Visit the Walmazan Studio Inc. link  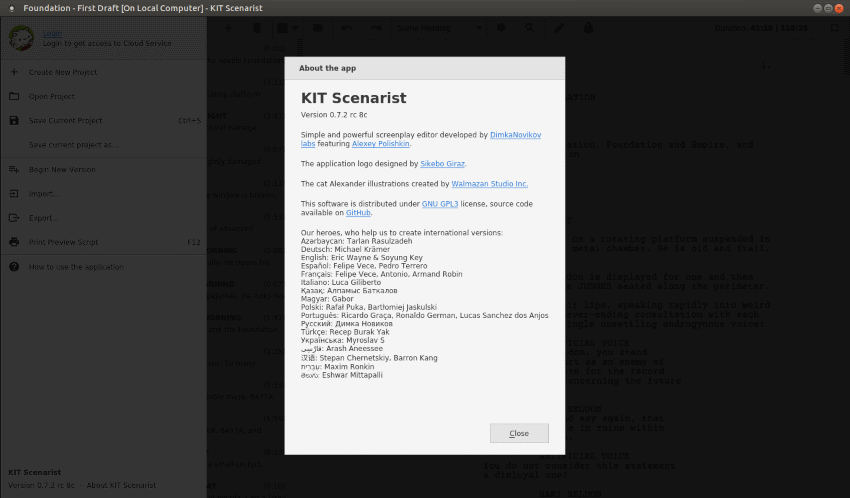(x=489, y=184)
